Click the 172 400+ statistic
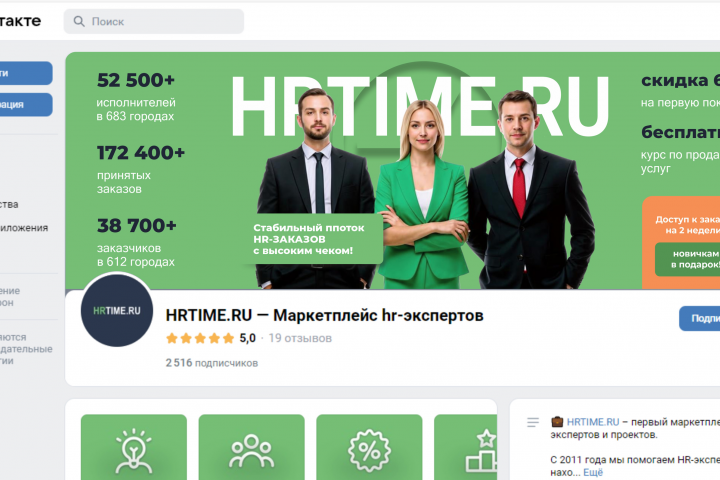 pyautogui.click(x=141, y=152)
